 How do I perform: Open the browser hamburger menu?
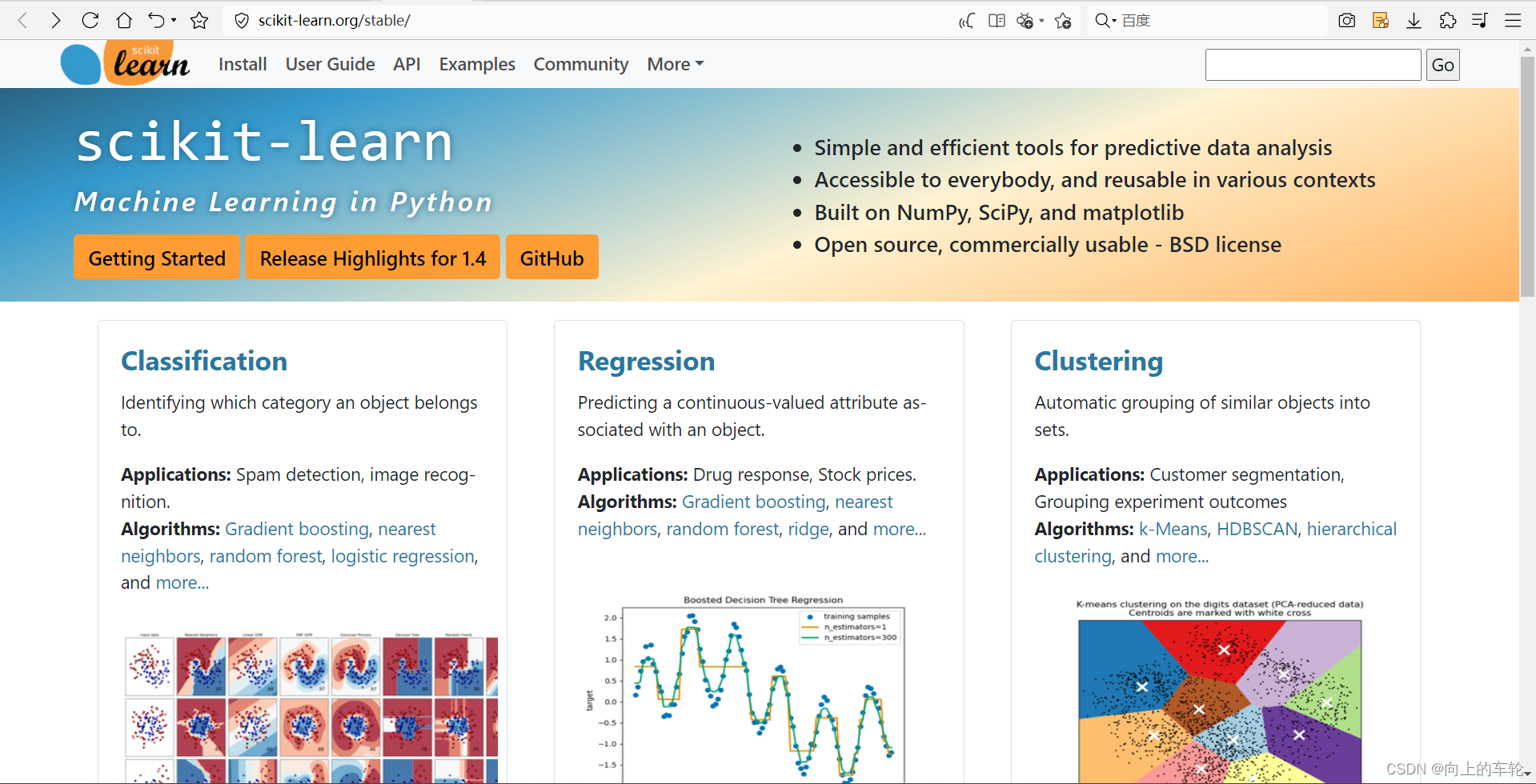pos(1513,21)
